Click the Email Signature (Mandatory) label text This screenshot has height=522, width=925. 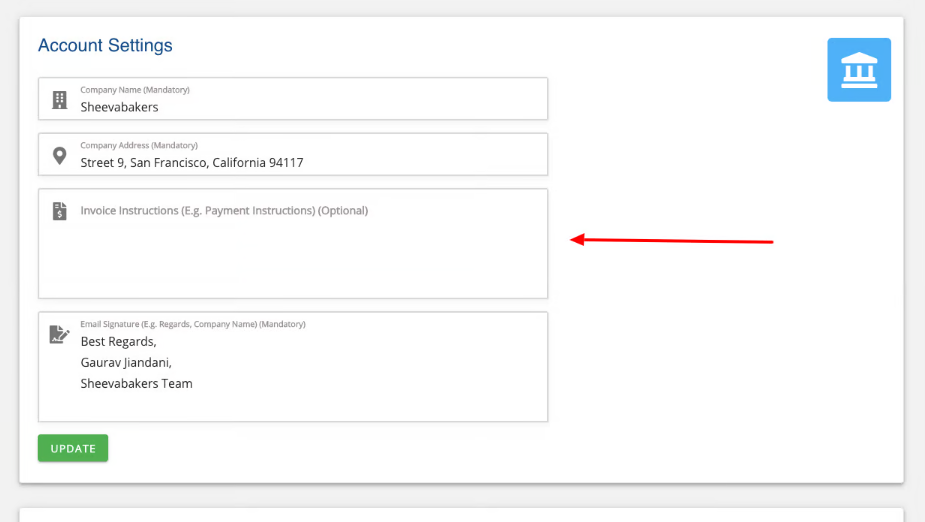(x=193, y=324)
